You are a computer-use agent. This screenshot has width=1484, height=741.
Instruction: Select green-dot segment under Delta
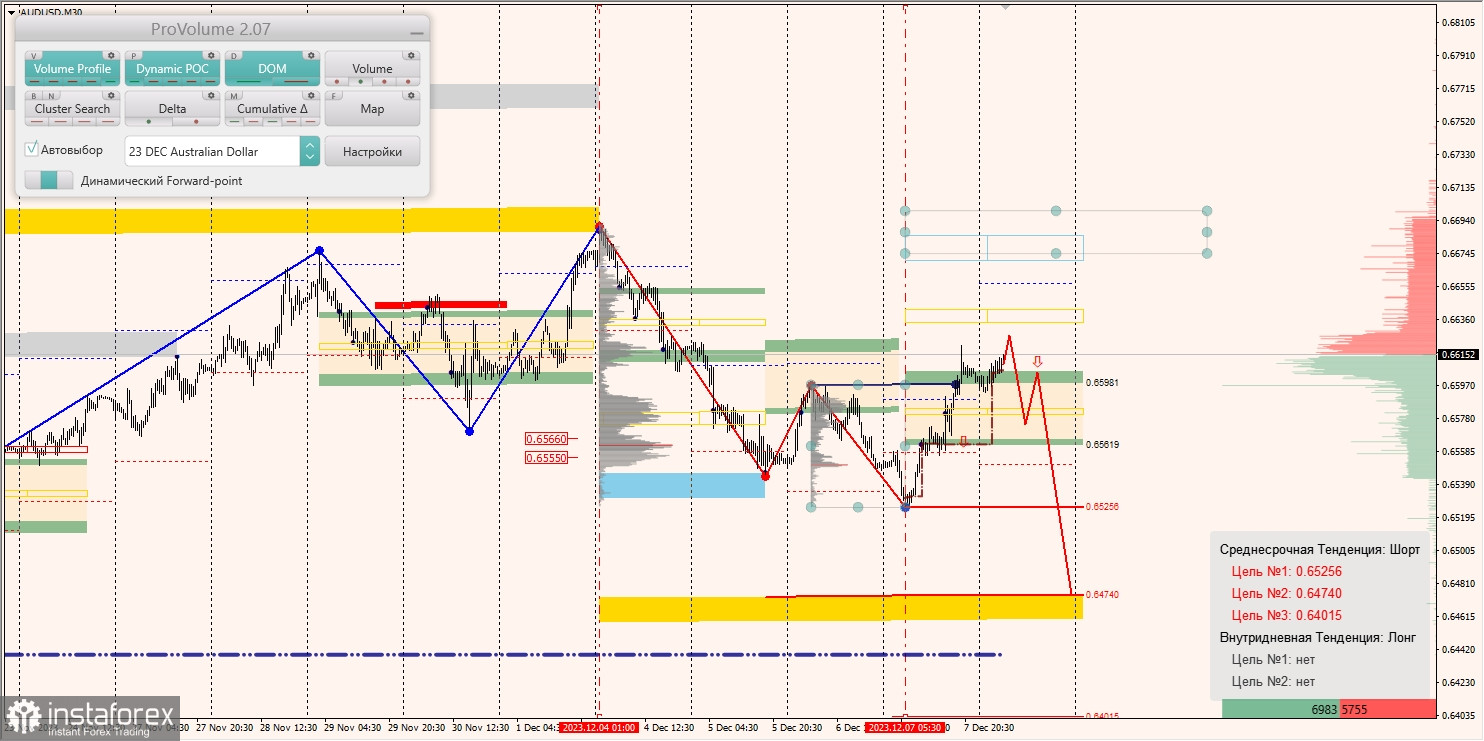(148, 121)
